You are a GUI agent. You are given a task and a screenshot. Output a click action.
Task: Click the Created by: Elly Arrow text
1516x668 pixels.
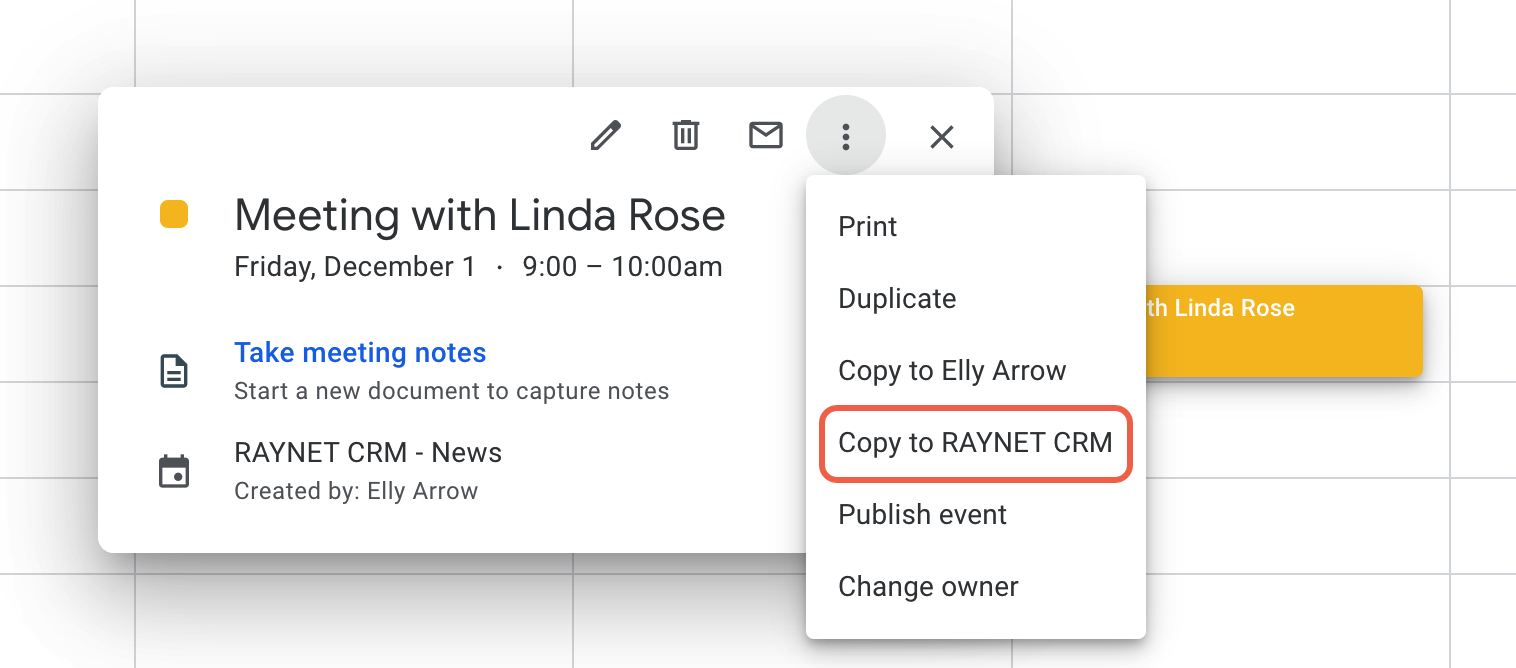[356, 492]
